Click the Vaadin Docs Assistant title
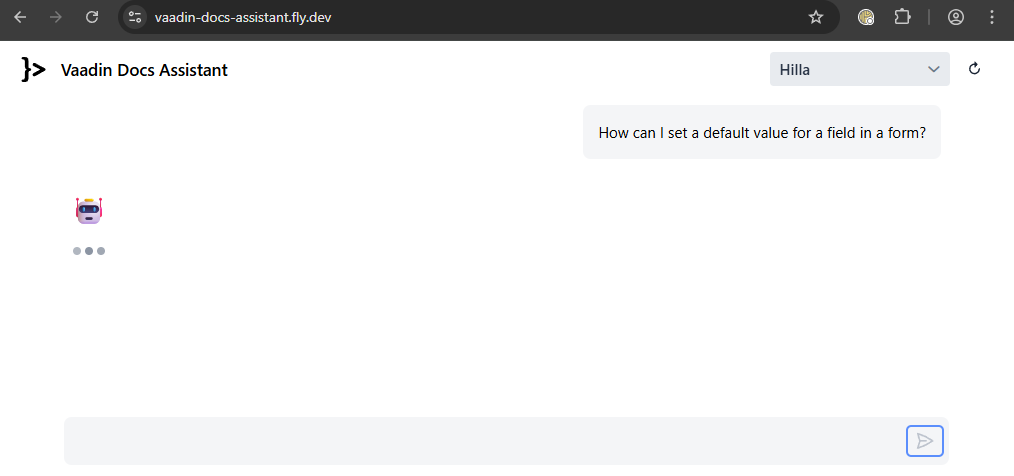This screenshot has width=1014, height=476. (x=144, y=70)
